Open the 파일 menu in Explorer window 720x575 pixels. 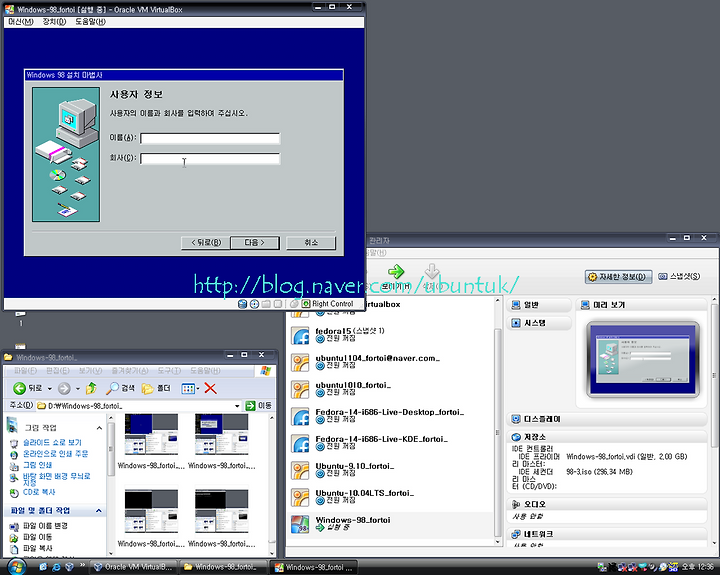click(x=26, y=371)
